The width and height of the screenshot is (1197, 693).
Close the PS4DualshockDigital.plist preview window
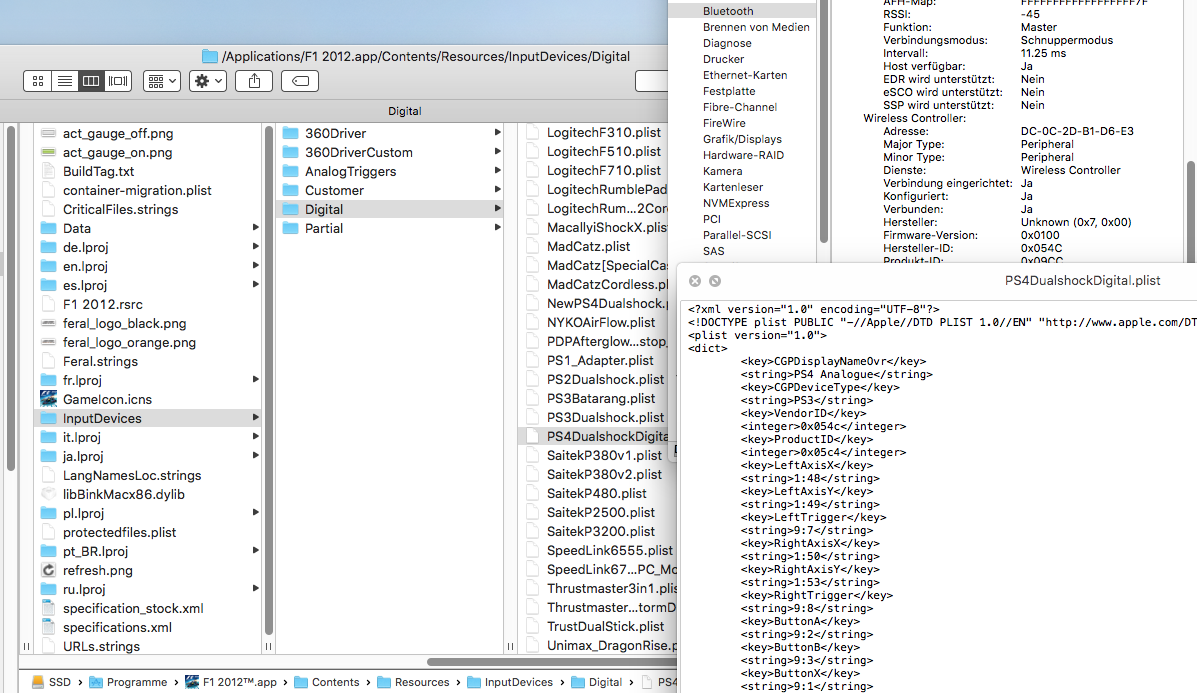[695, 281]
